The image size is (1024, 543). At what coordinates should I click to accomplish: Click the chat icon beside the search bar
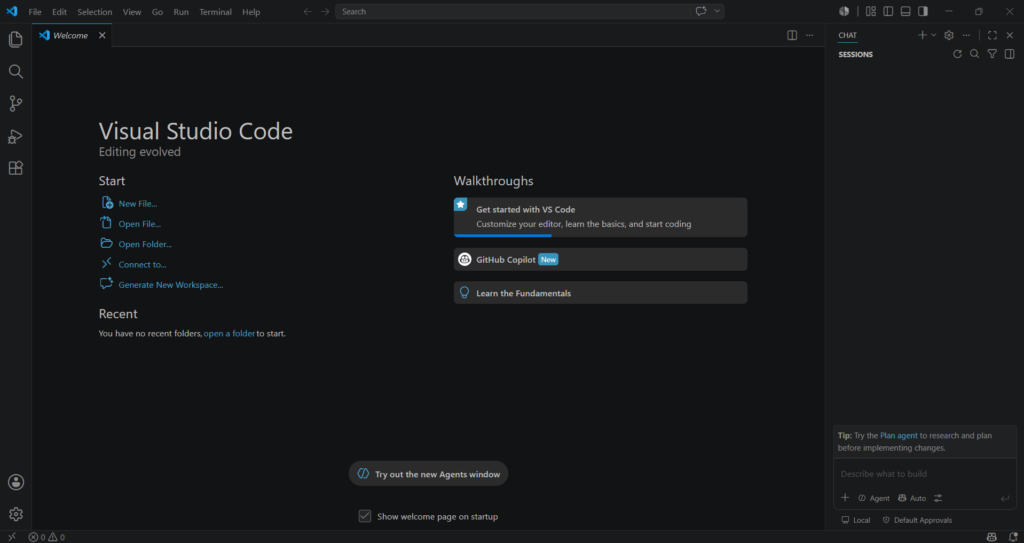(x=701, y=11)
